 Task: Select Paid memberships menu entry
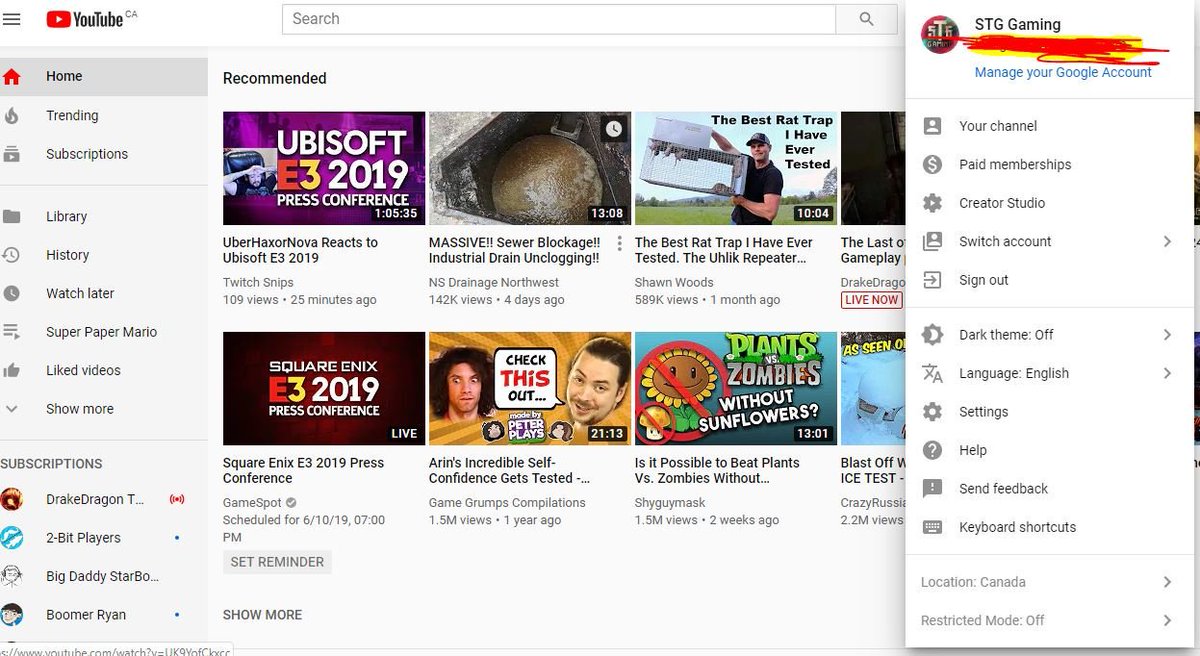pyautogui.click(x=1049, y=164)
